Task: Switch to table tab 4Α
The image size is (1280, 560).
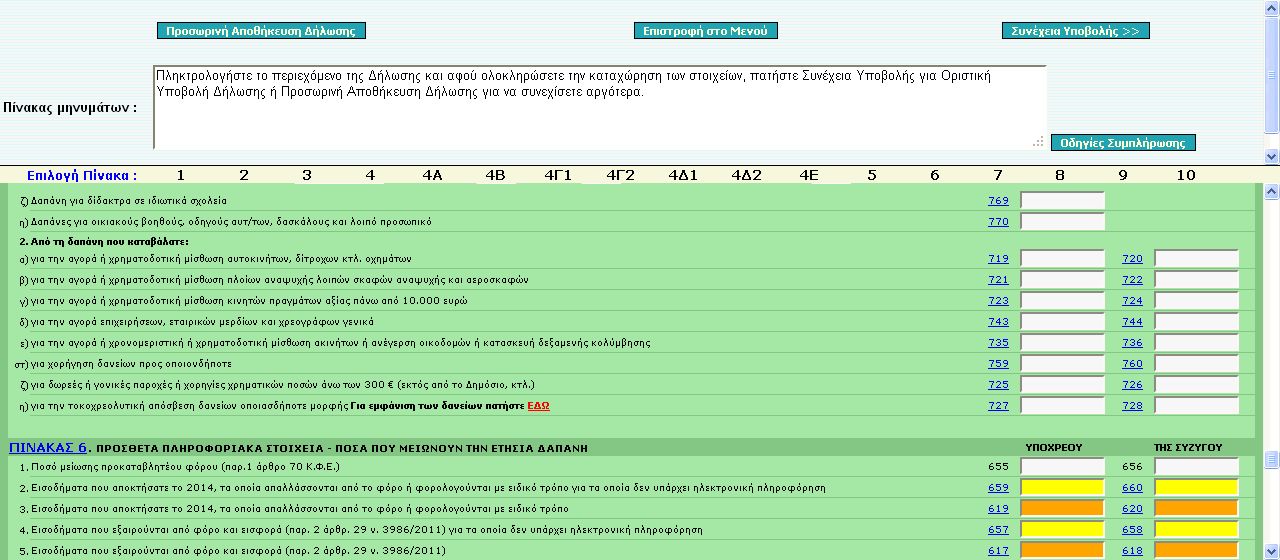Action: [x=432, y=175]
